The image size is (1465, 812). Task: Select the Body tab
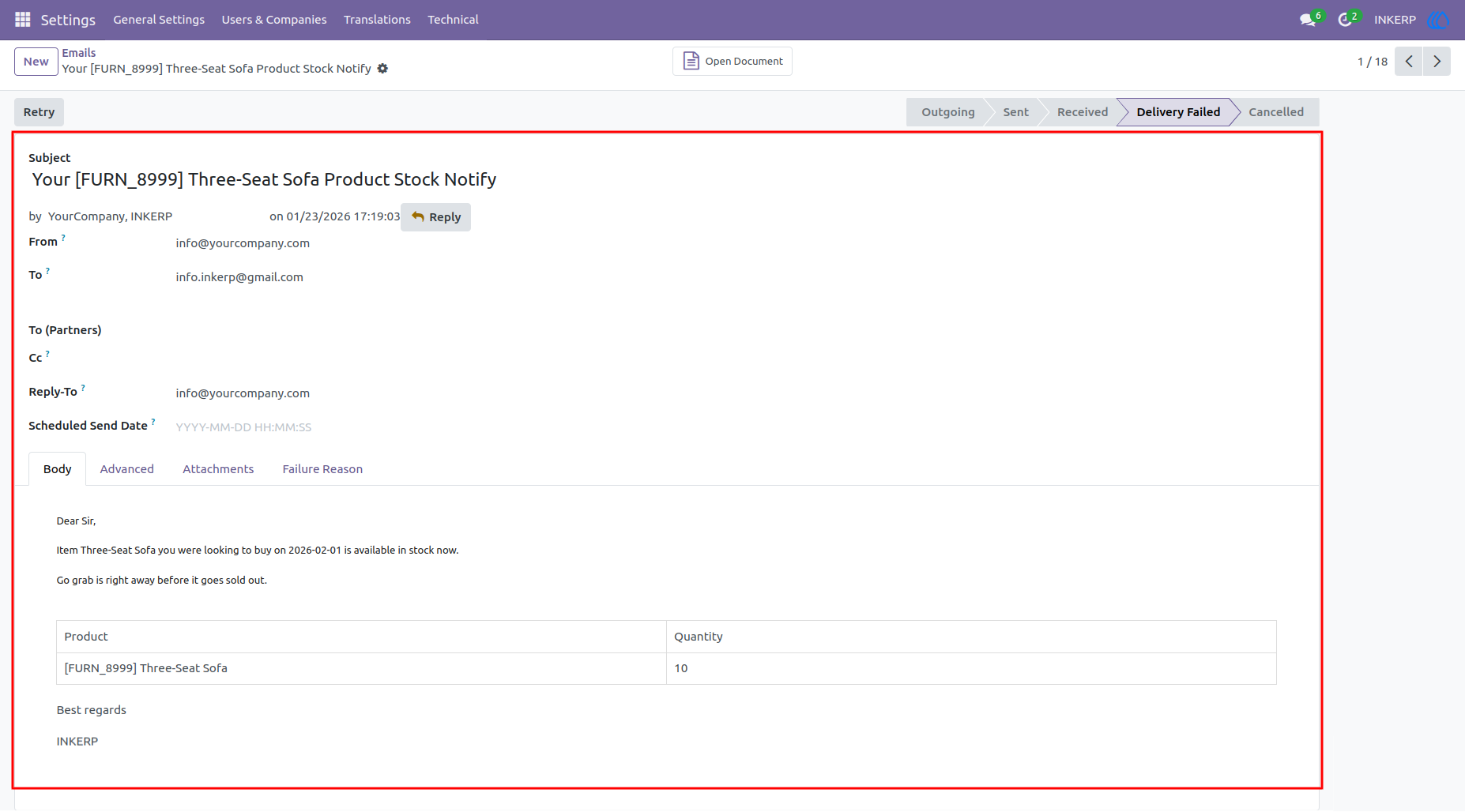(x=58, y=469)
